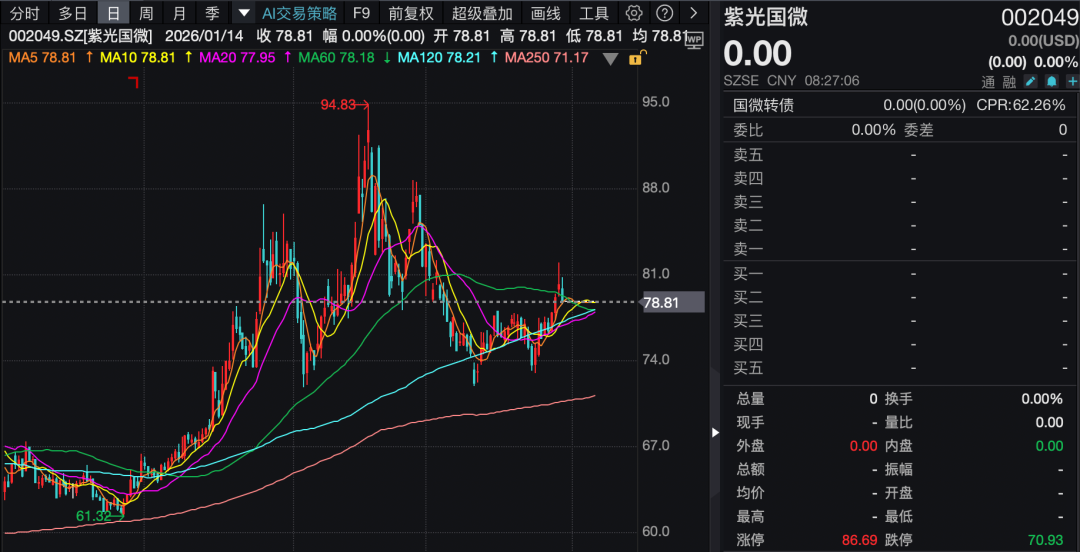Click the pencil edit note icon
The width and height of the screenshot is (1080, 552).
click(x=1031, y=81)
